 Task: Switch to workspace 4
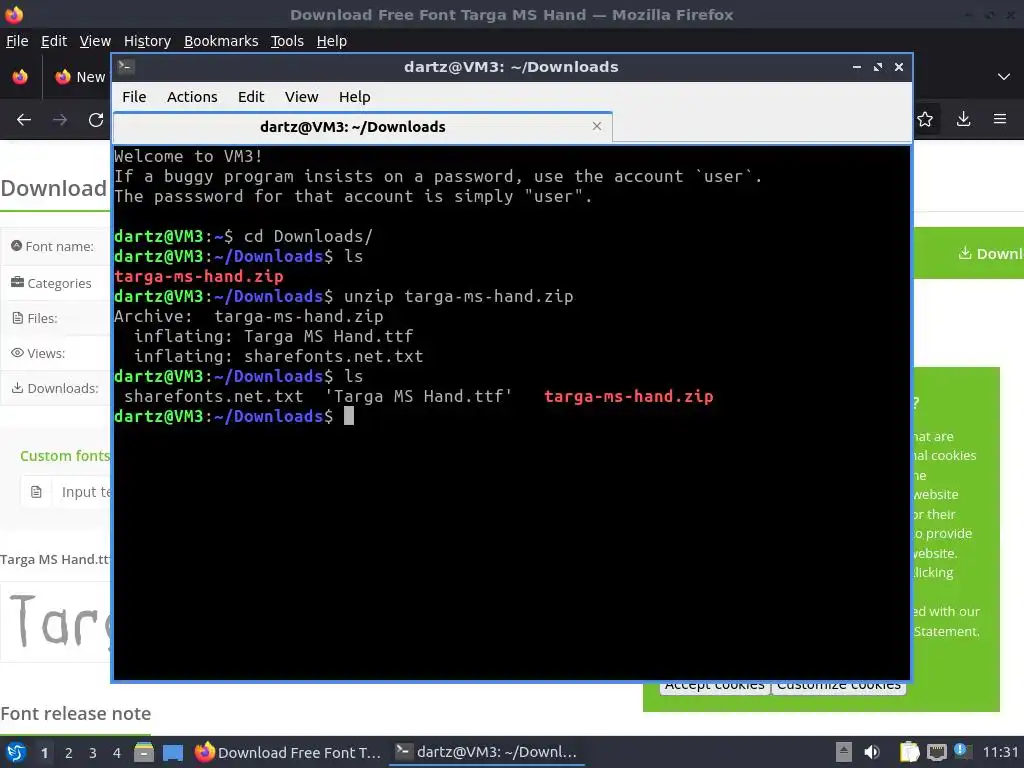(x=117, y=753)
